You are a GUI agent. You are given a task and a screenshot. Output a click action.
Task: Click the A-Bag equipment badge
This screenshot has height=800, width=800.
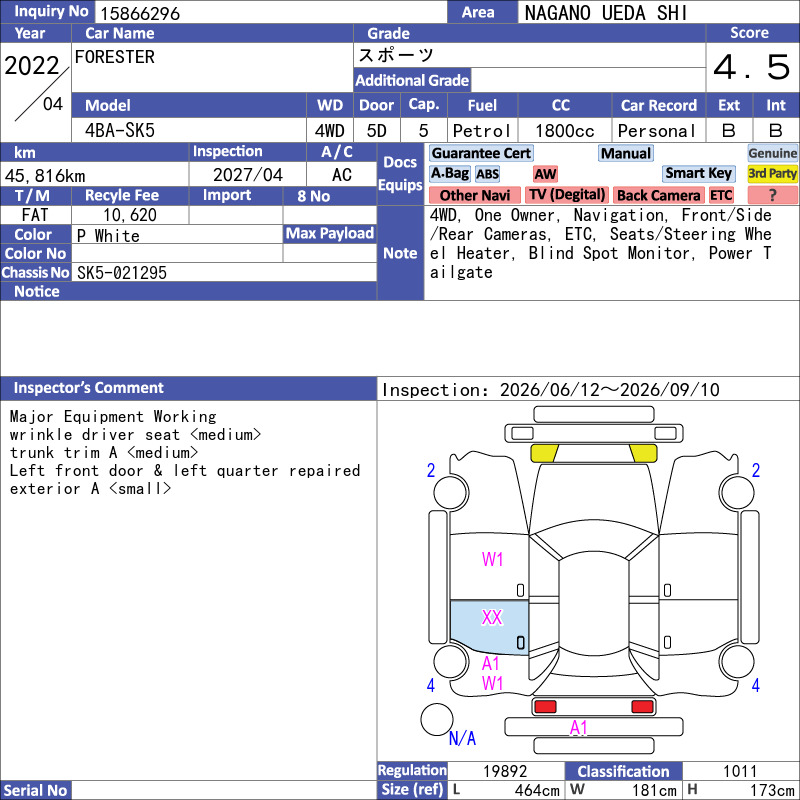tap(449, 173)
